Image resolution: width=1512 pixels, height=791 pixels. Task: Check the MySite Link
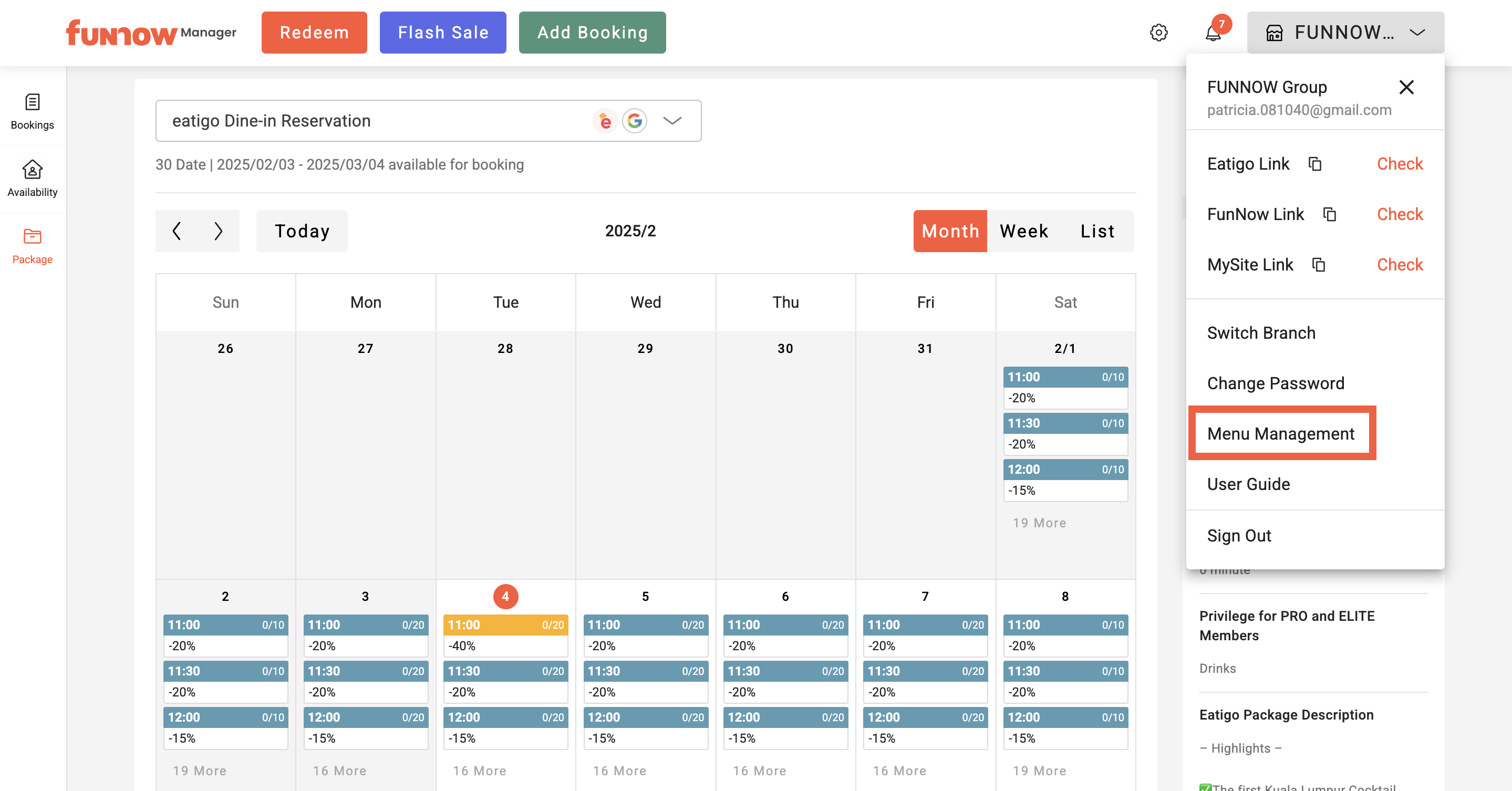[1400, 265]
